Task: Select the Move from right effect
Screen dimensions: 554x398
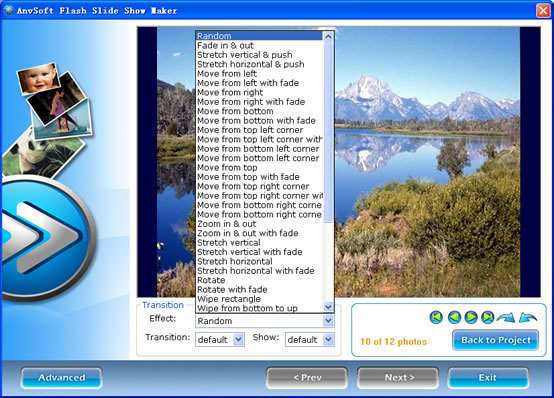Action: pyautogui.click(x=259, y=92)
